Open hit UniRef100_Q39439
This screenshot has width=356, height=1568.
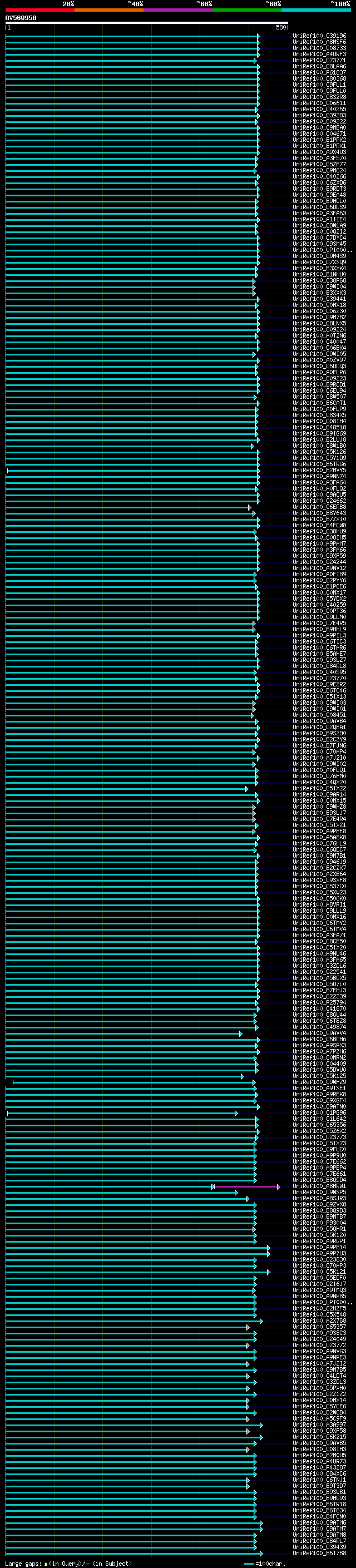(319, 1547)
